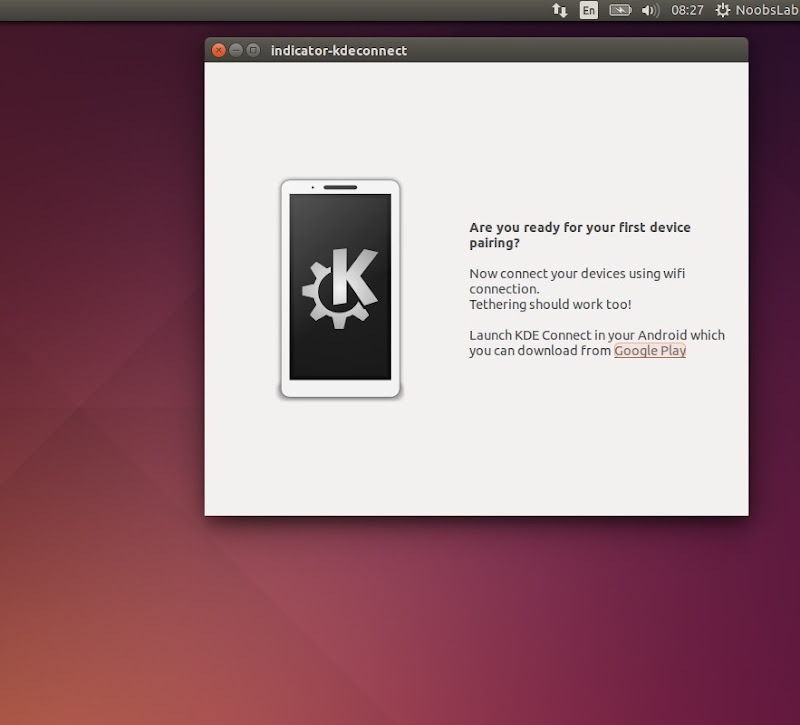Click the 'Are you ready for your first device pairing?' heading

tap(580, 235)
